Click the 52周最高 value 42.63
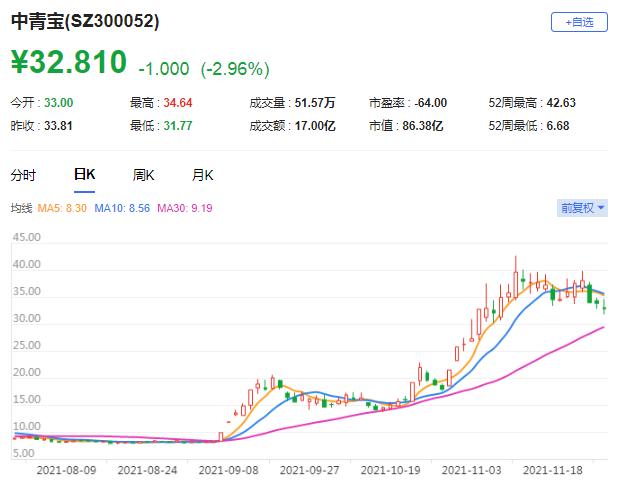630x483 pixels. pos(561,103)
